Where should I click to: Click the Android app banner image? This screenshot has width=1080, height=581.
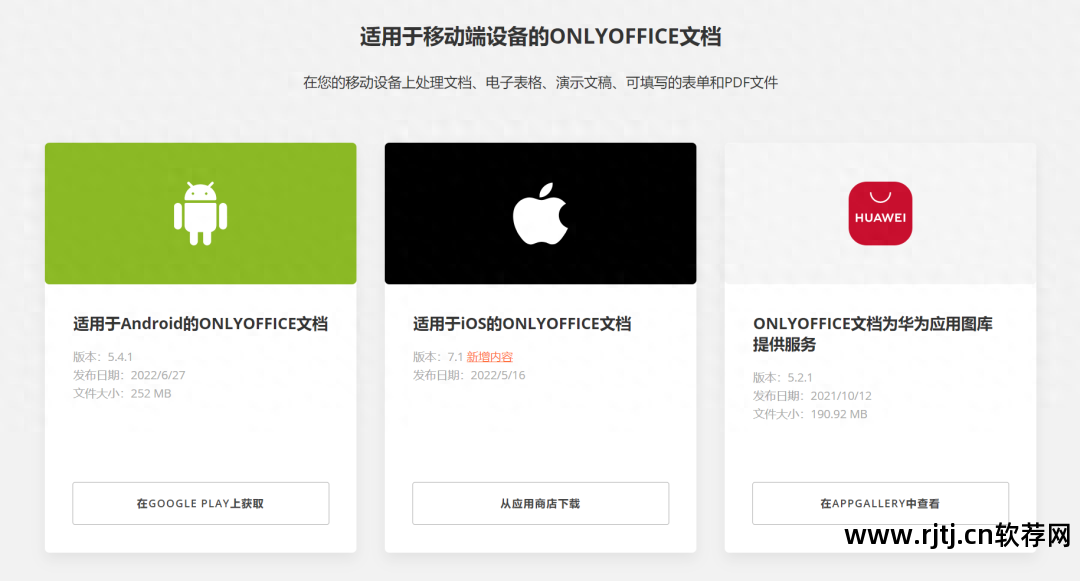200,213
